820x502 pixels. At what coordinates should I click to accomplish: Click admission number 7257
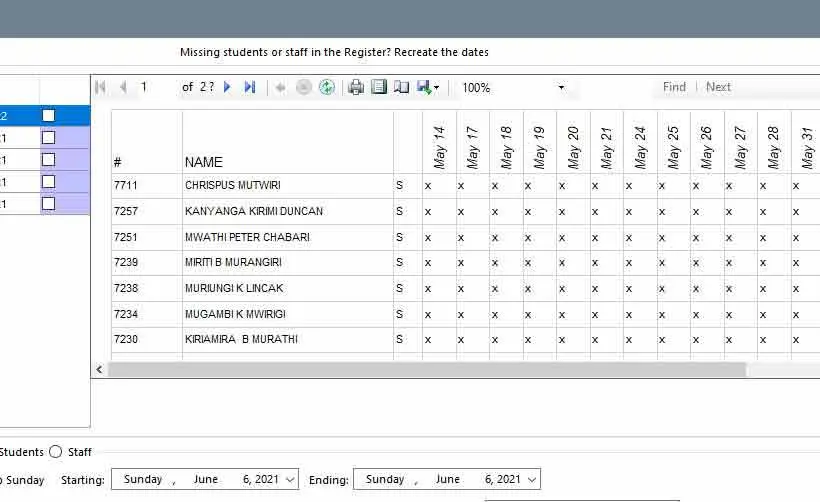(x=126, y=211)
